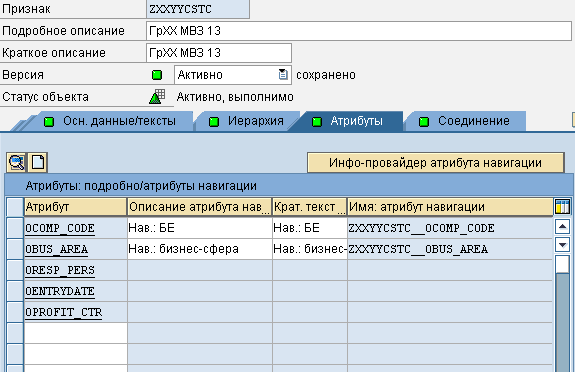Click the Атрибут column header
This screenshot has width=575, height=372.
pyautogui.click(x=76, y=207)
